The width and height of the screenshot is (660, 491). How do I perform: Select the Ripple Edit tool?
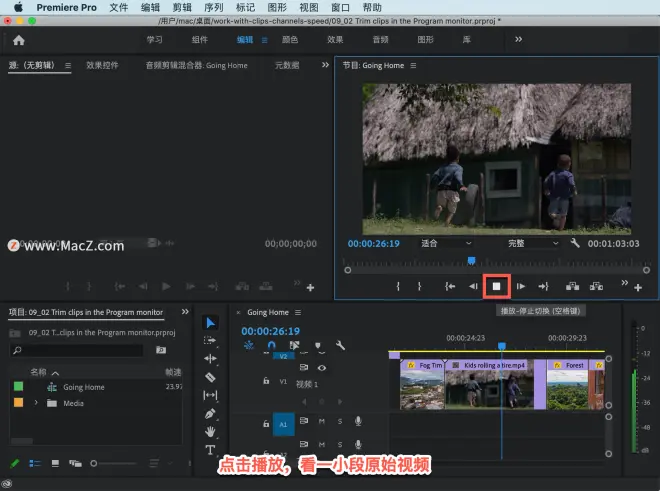210,358
